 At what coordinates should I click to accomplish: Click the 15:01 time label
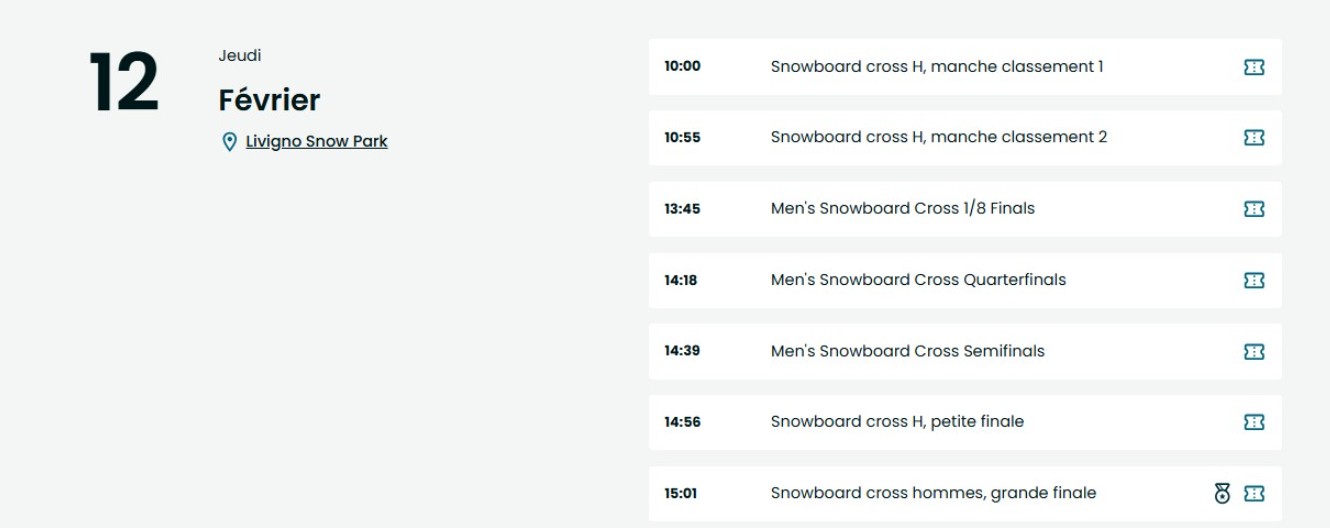tap(682, 494)
